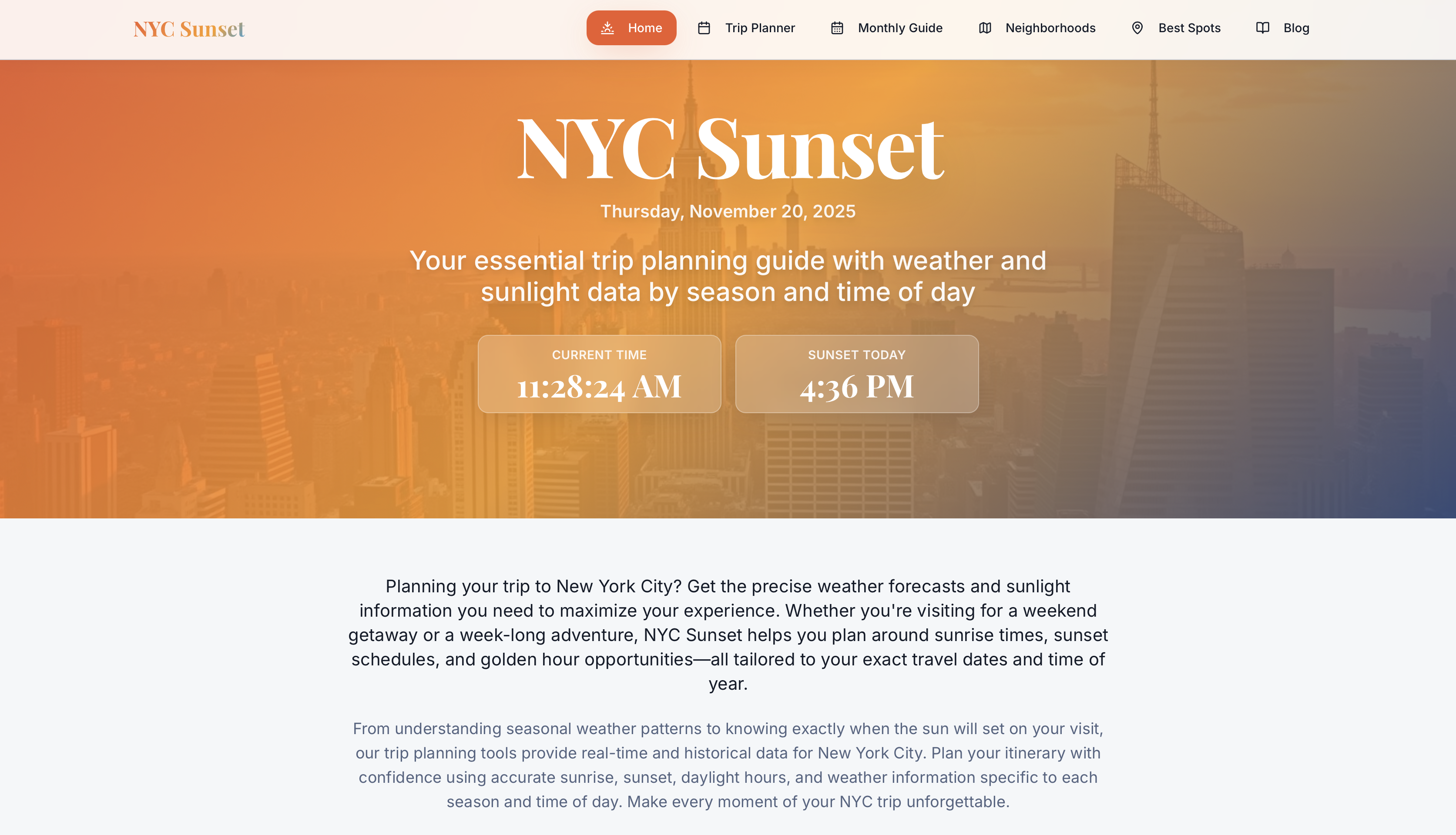Click the calendar icon beside Trip Planner

pos(705,27)
